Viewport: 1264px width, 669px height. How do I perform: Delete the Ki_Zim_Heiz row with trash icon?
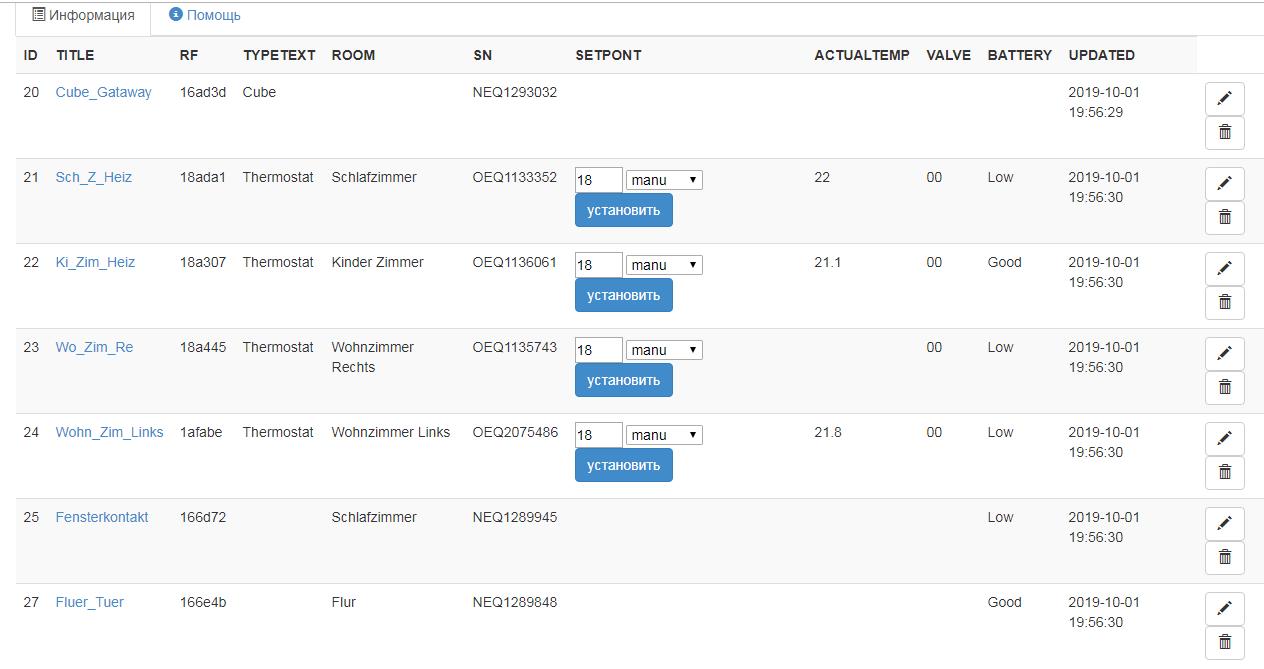1224,302
